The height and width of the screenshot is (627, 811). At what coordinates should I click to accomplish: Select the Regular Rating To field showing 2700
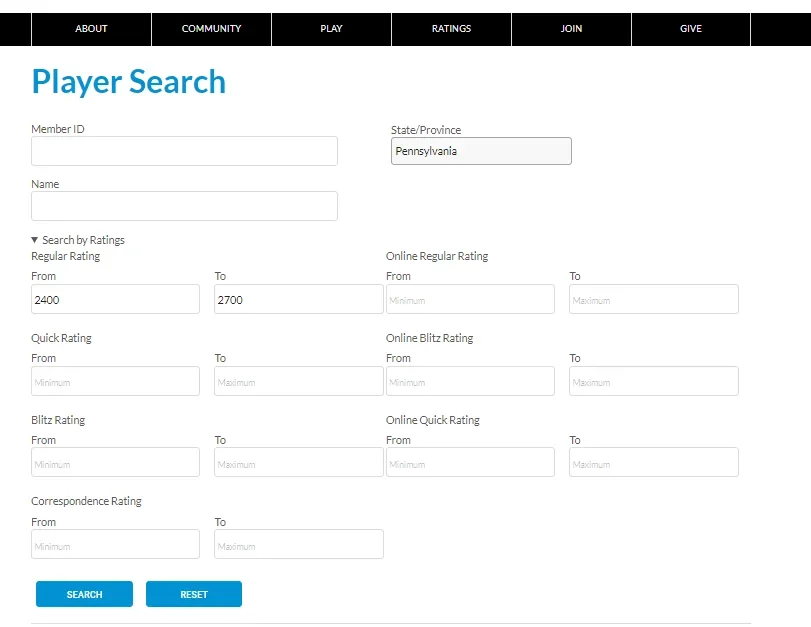click(297, 298)
